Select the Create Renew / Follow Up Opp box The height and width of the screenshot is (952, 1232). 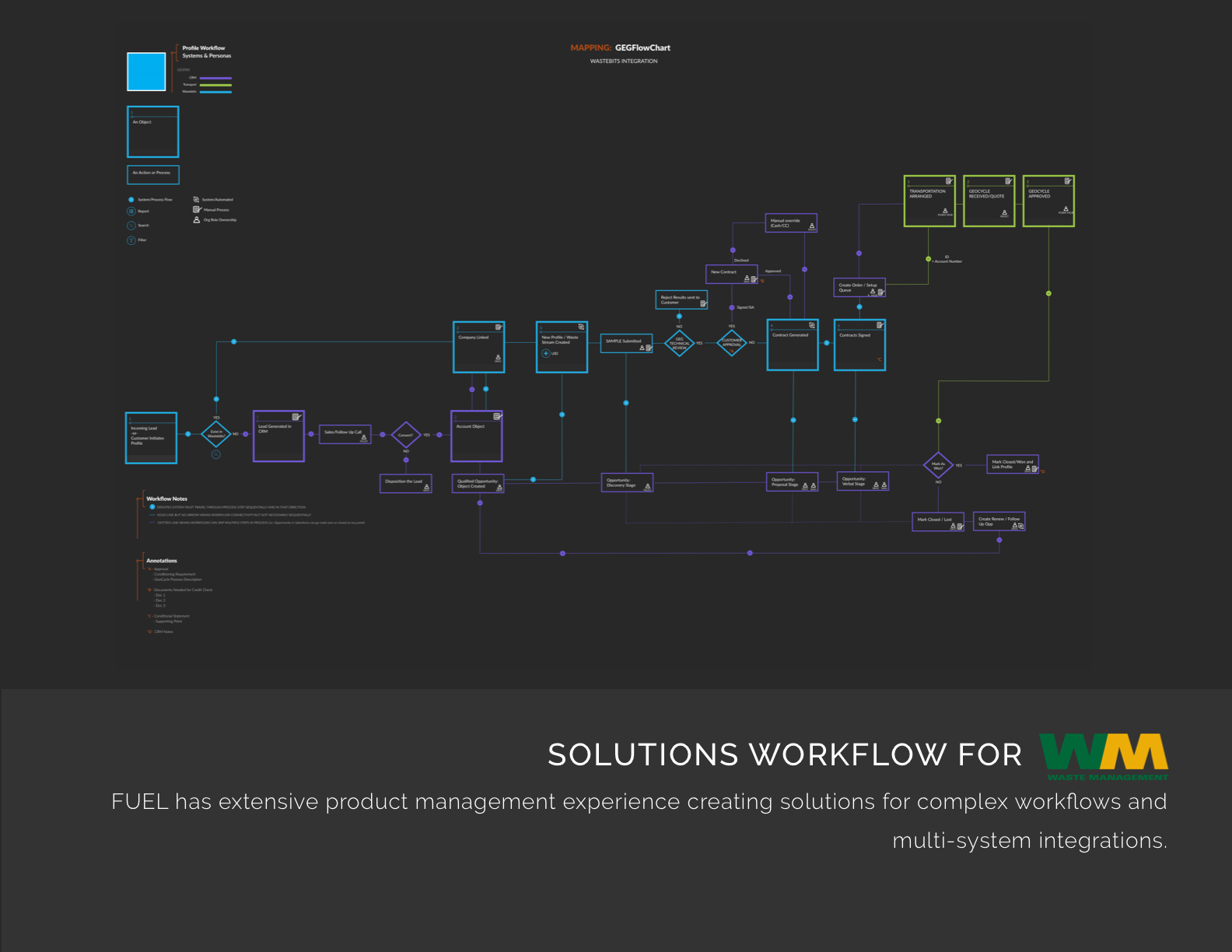(999, 521)
